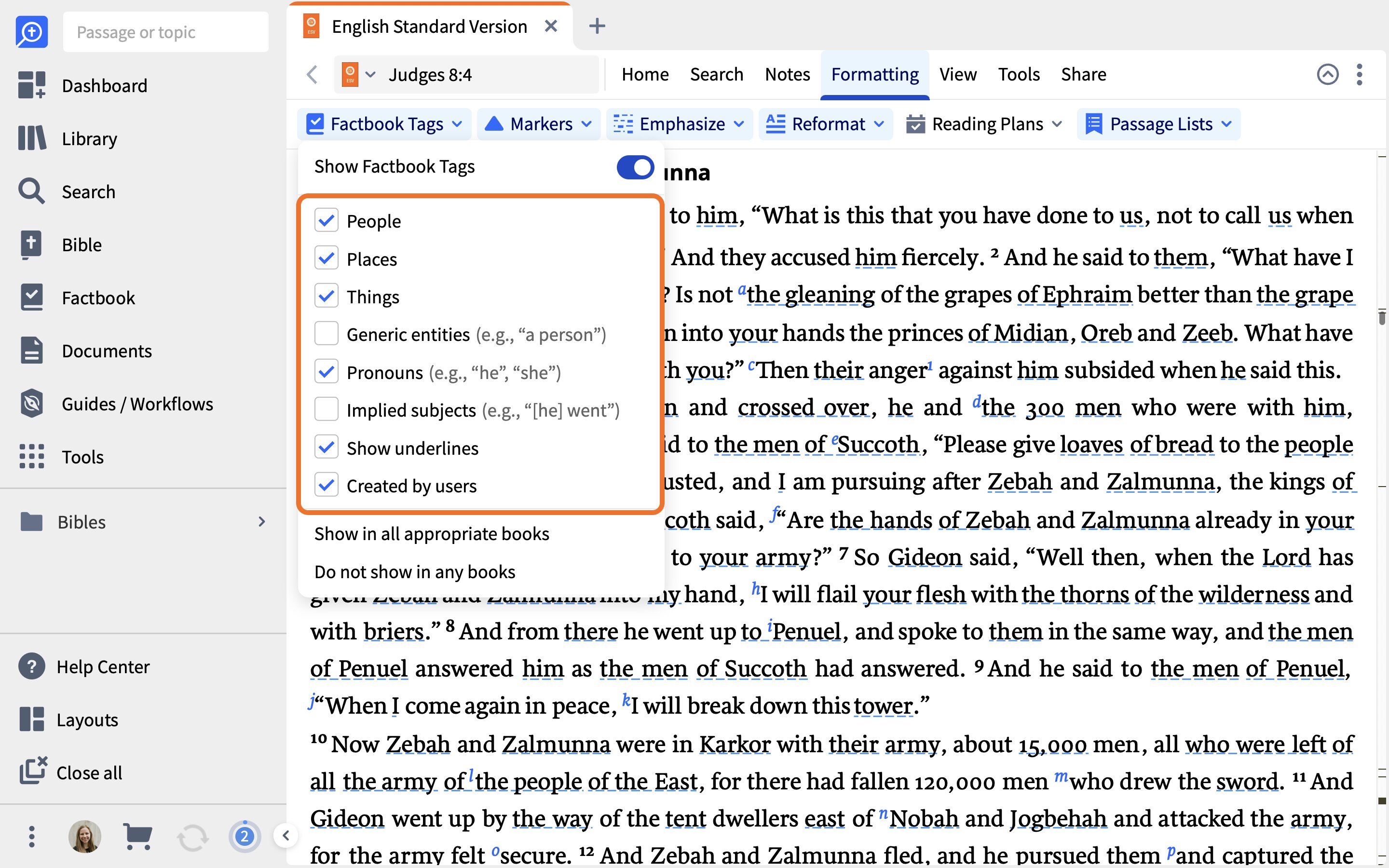Open the notifications badge showing 2

point(245,836)
